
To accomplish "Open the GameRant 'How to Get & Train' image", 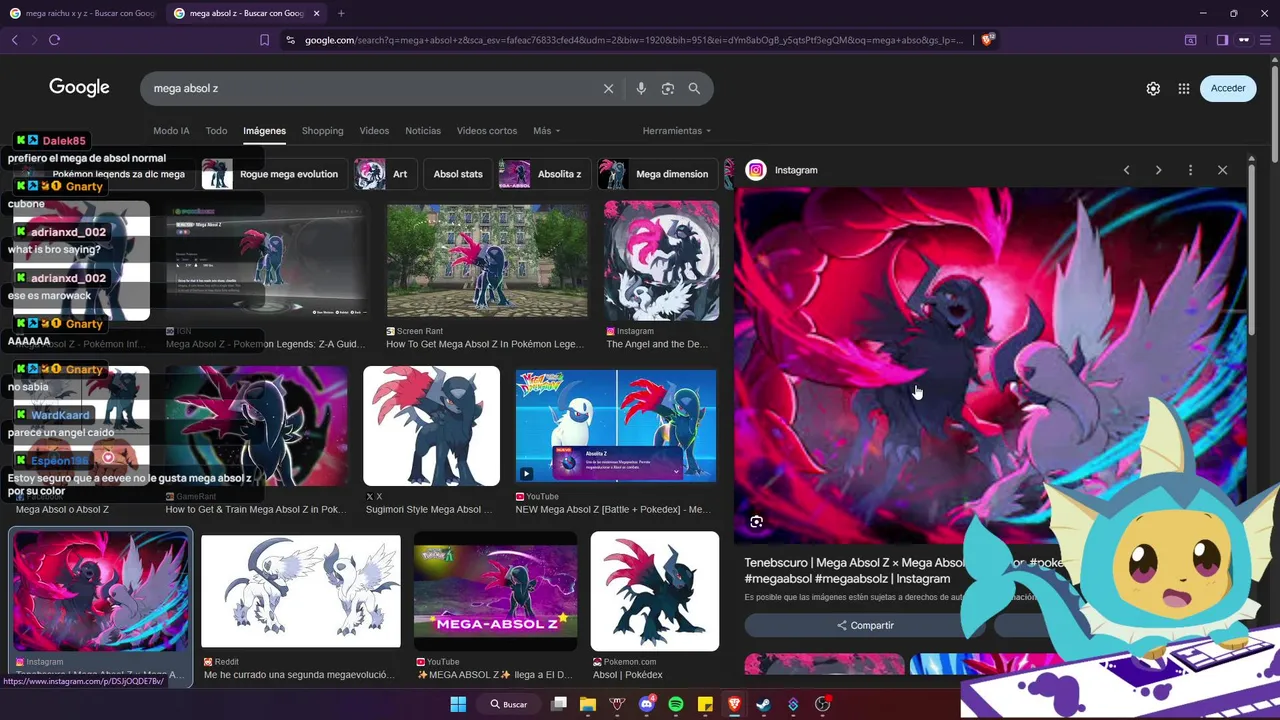I will coord(256,426).
